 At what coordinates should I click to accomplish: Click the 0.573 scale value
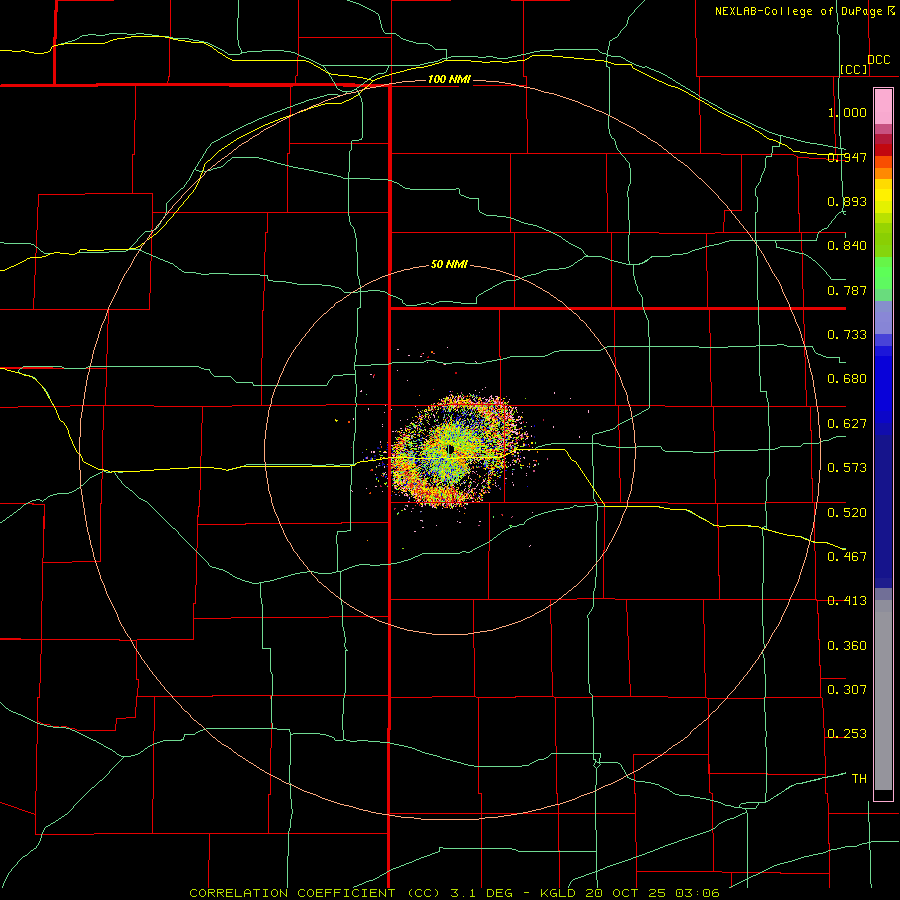point(847,468)
